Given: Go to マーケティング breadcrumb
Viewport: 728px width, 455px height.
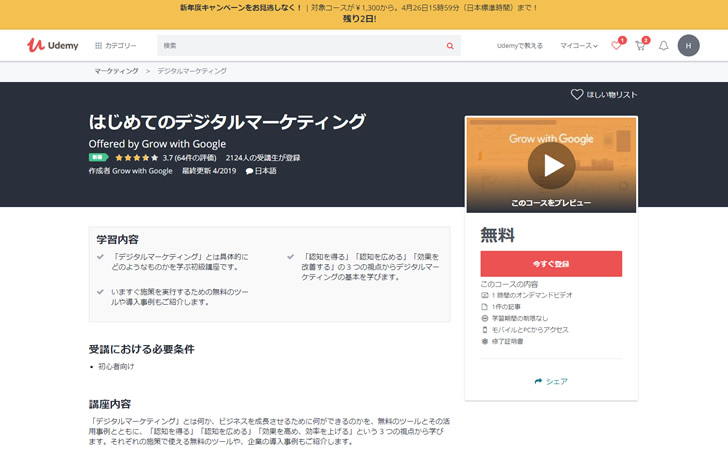Looking at the screenshot, I should (x=116, y=71).
